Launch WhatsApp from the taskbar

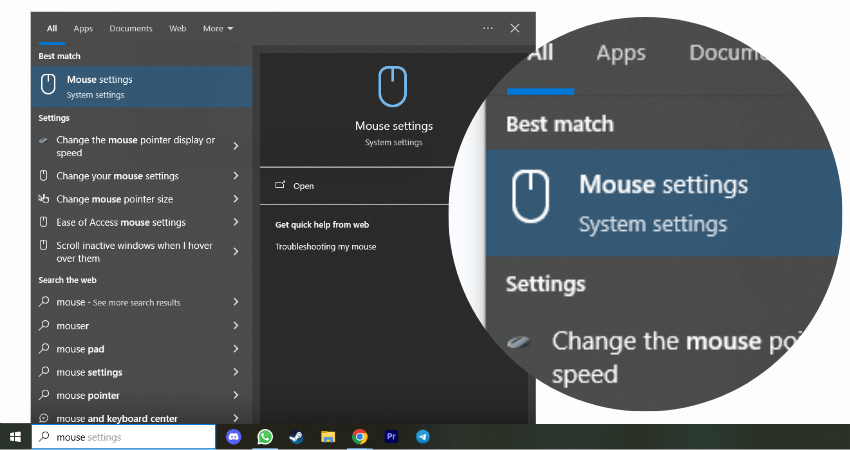coord(265,437)
